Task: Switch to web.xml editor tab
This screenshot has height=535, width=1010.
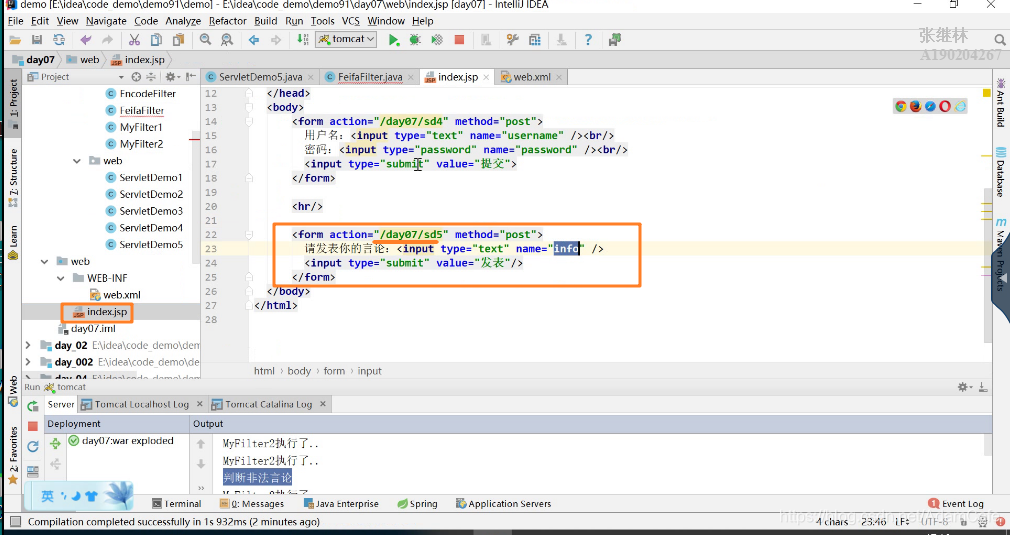Action: [x=531, y=77]
